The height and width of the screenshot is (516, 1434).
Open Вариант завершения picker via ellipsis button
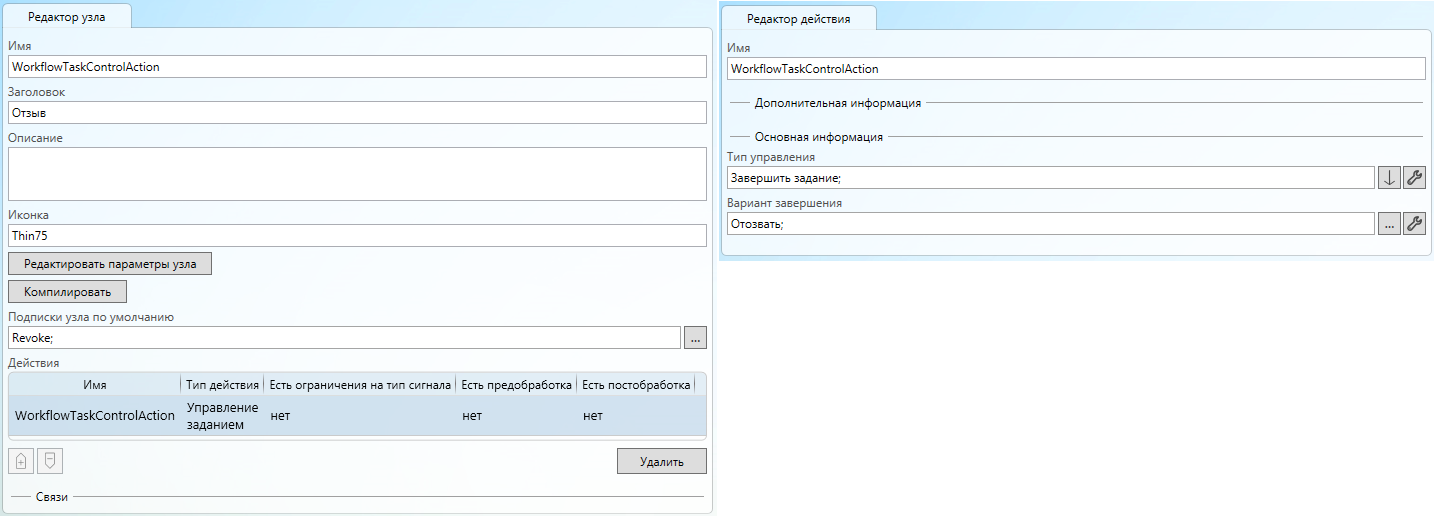[x=1388, y=224]
